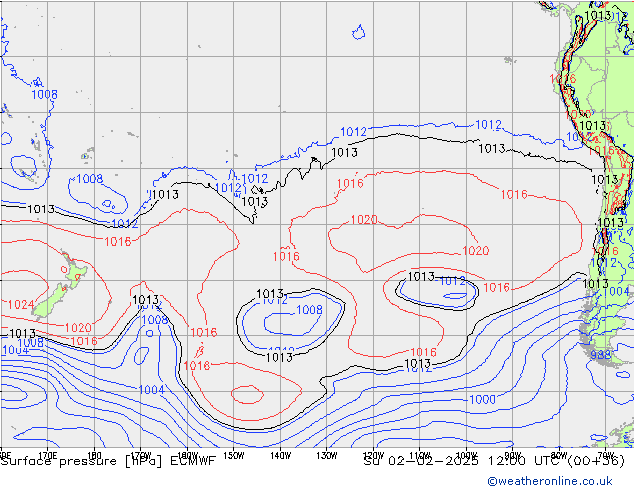The height and width of the screenshot is (490, 634).
Task: Click the 1004 label on the right edge
Action: 619,291
